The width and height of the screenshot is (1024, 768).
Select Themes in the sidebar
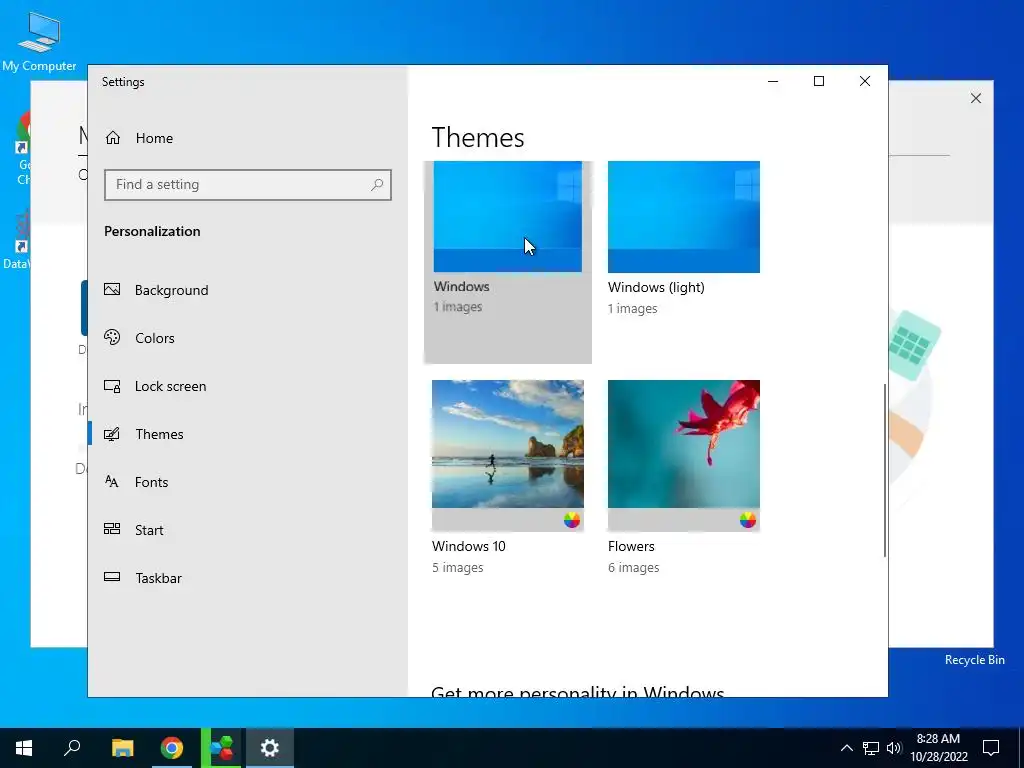click(x=159, y=434)
